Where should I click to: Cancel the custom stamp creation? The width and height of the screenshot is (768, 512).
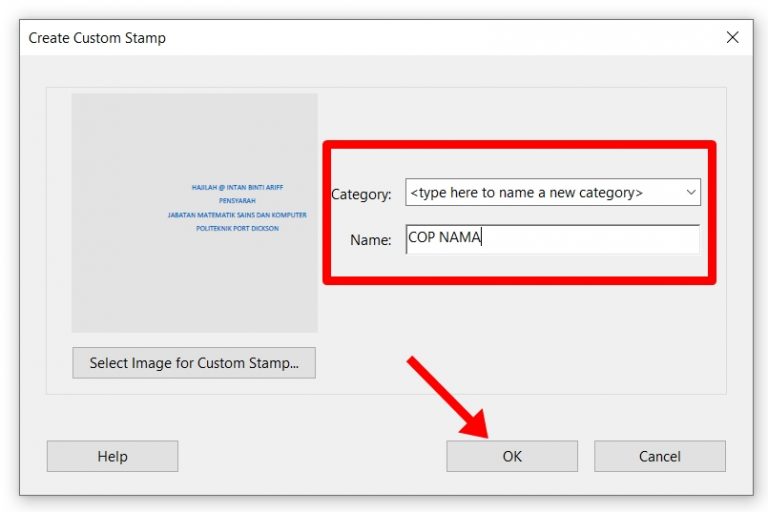coord(659,456)
